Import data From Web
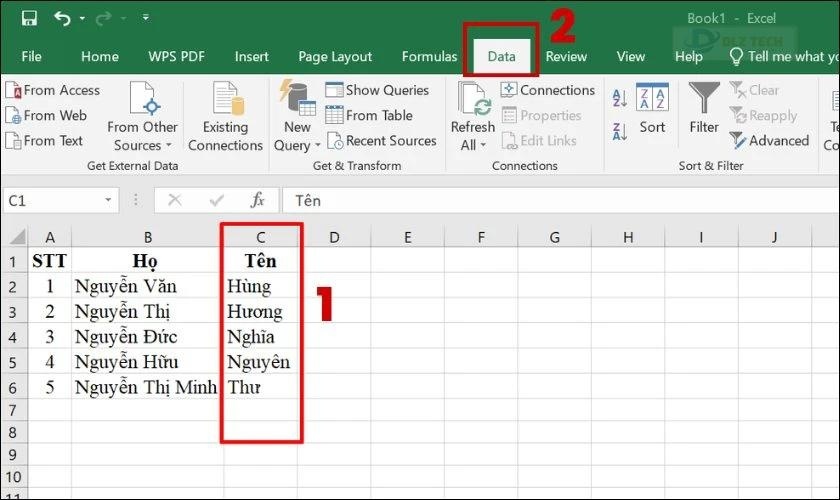840x500 pixels. coord(46,115)
